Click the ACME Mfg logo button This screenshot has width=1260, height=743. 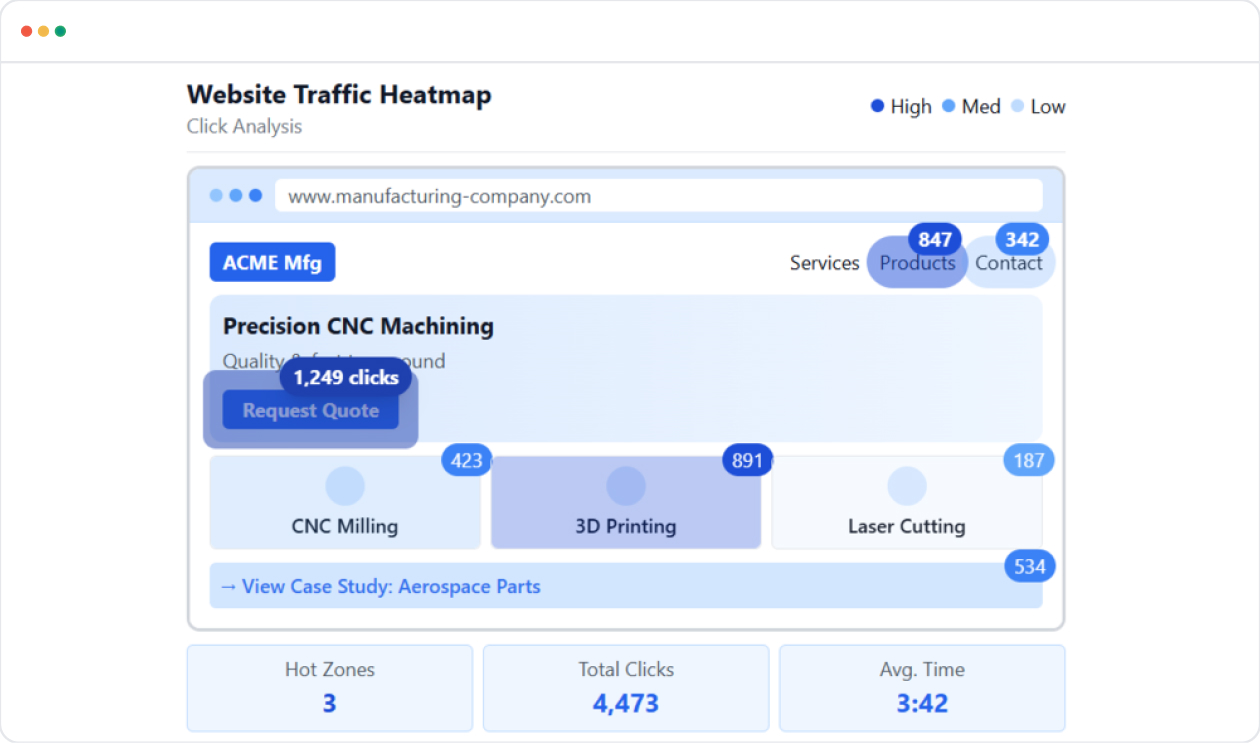(272, 261)
